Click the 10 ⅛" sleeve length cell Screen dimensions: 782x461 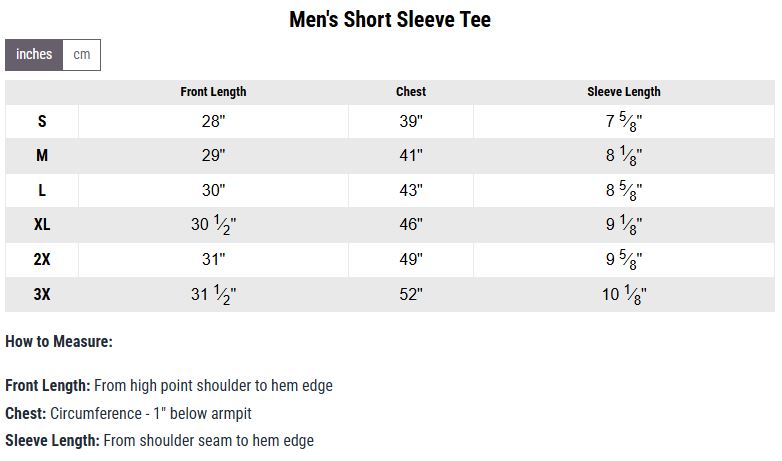click(x=623, y=294)
